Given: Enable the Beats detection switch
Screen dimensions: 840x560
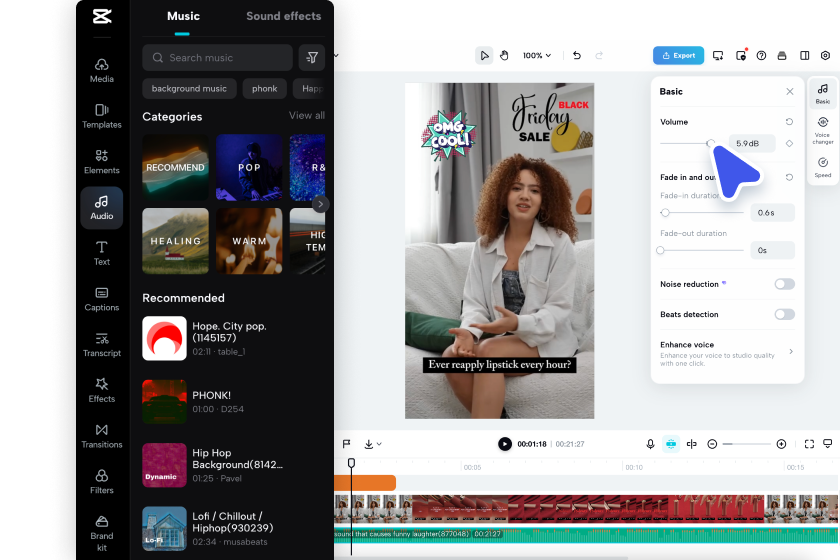Looking at the screenshot, I should point(784,314).
